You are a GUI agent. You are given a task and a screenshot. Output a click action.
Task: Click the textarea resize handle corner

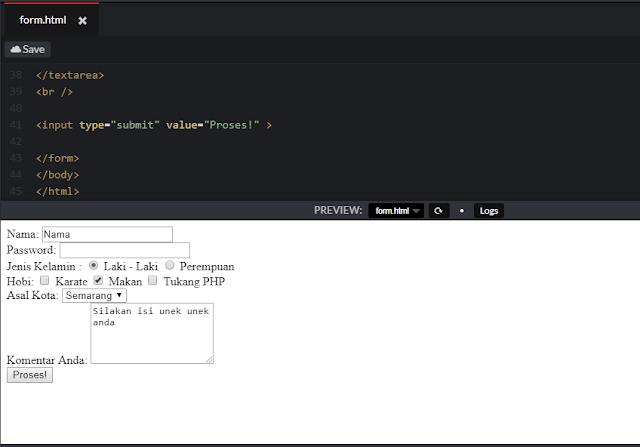coord(209,359)
